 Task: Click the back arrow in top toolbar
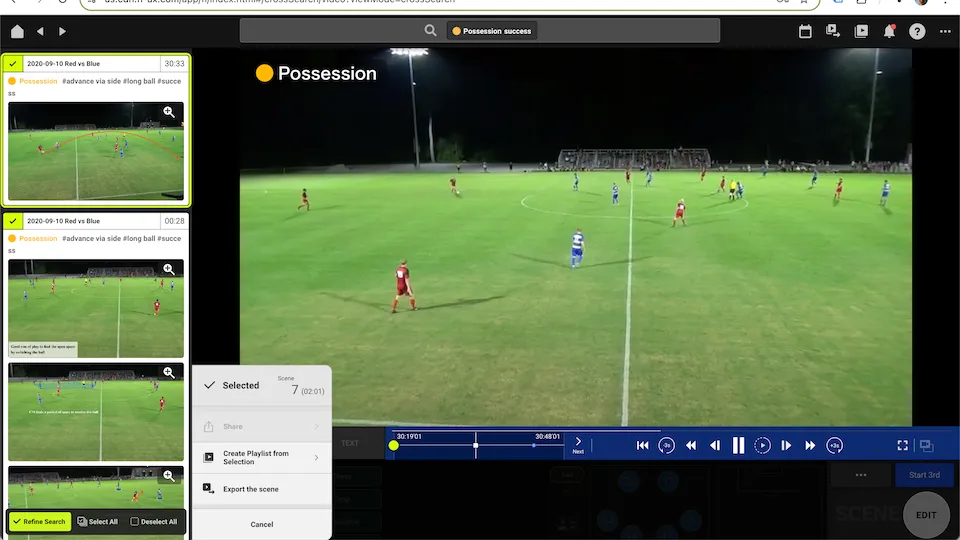[40, 31]
